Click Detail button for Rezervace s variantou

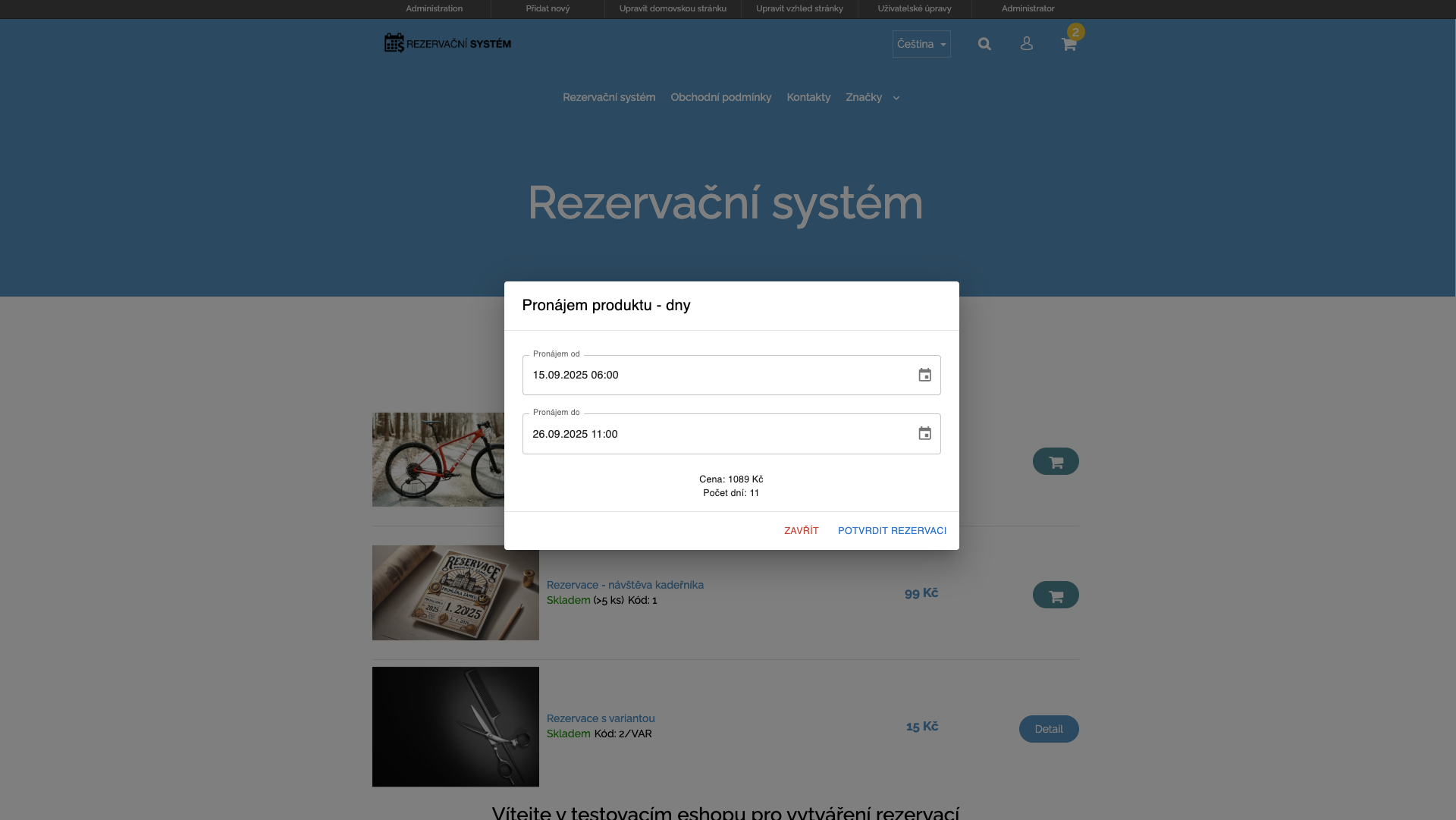pyautogui.click(x=1048, y=729)
